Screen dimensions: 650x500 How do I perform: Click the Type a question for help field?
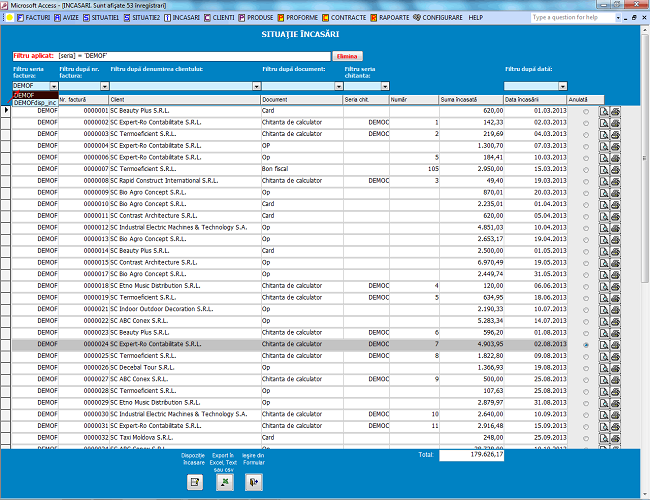[x=572, y=17]
